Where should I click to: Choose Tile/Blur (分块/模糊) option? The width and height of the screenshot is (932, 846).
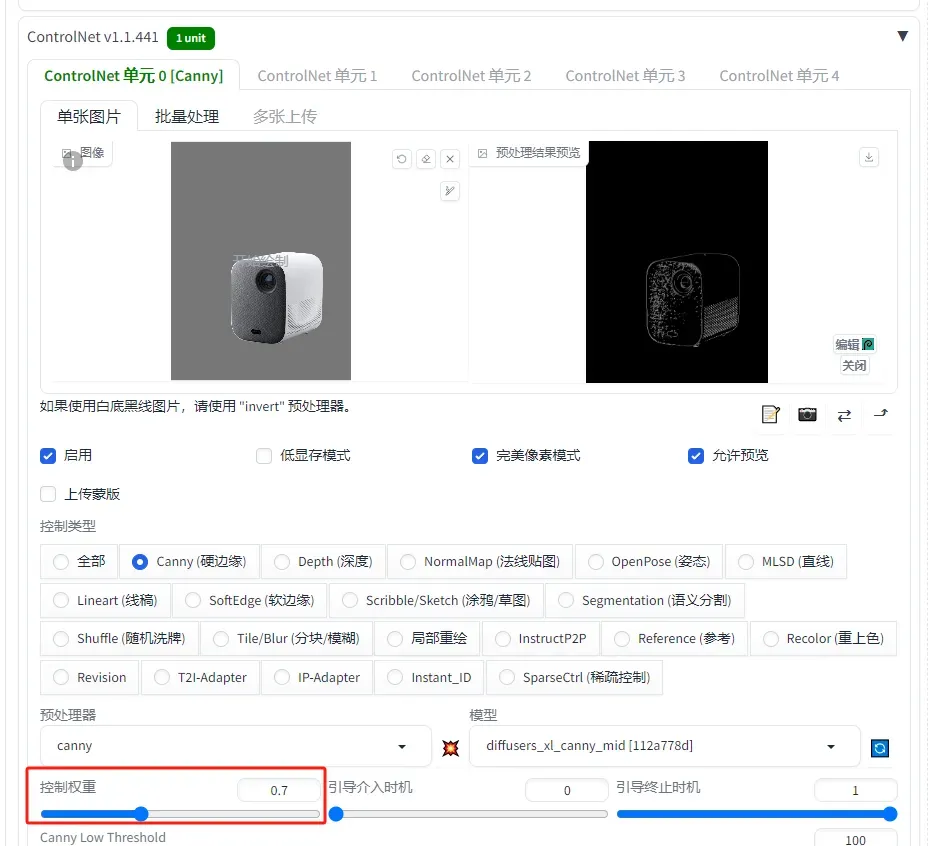coord(286,639)
